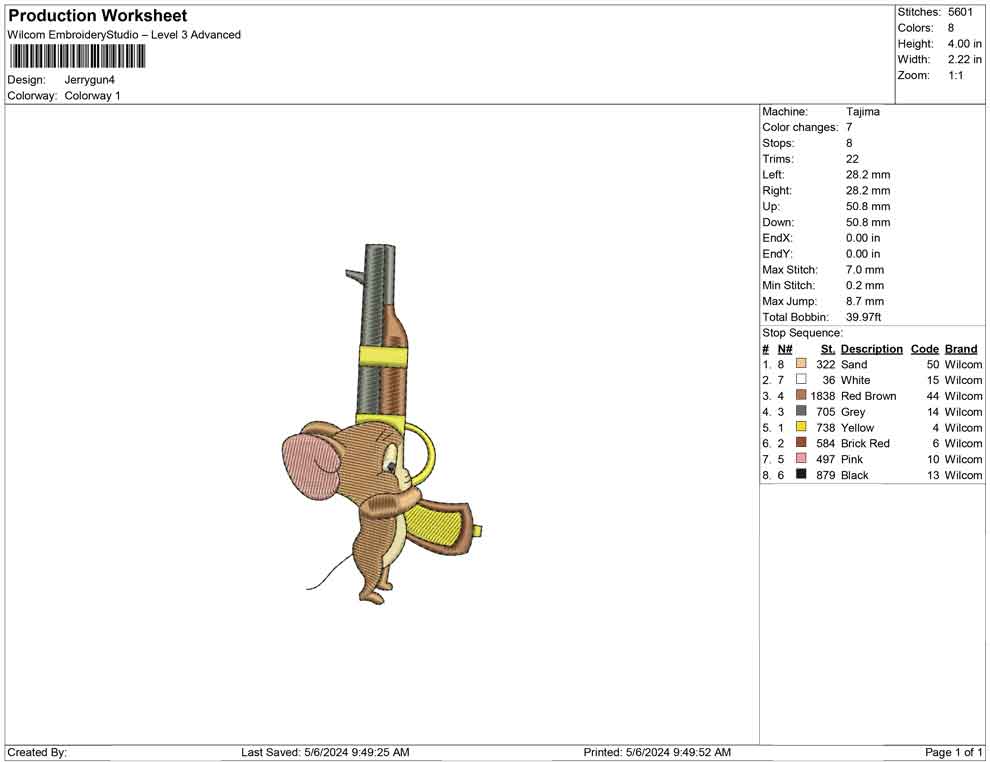Click the Zoom value 1:1

click(956, 75)
